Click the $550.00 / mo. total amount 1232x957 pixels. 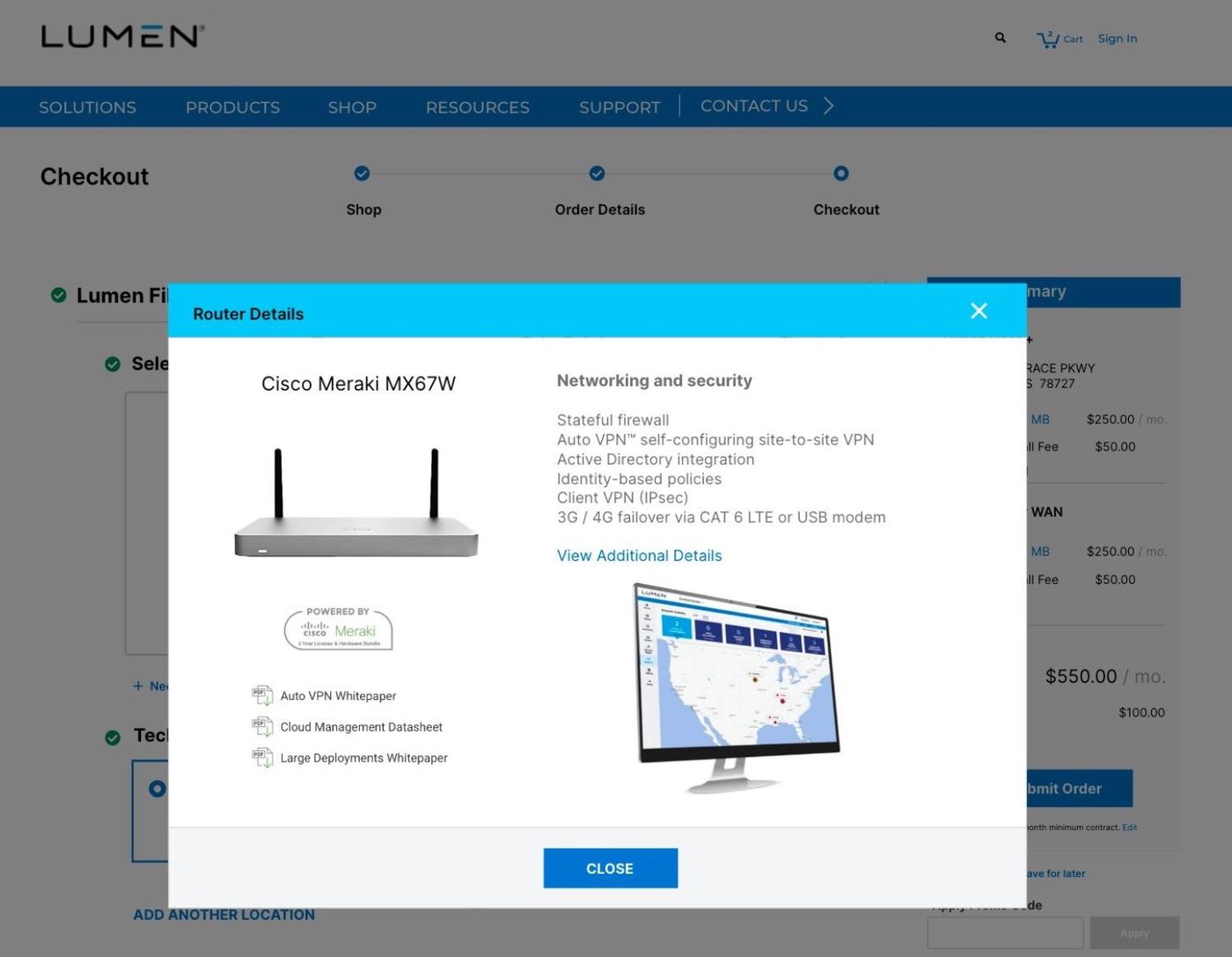click(1105, 676)
